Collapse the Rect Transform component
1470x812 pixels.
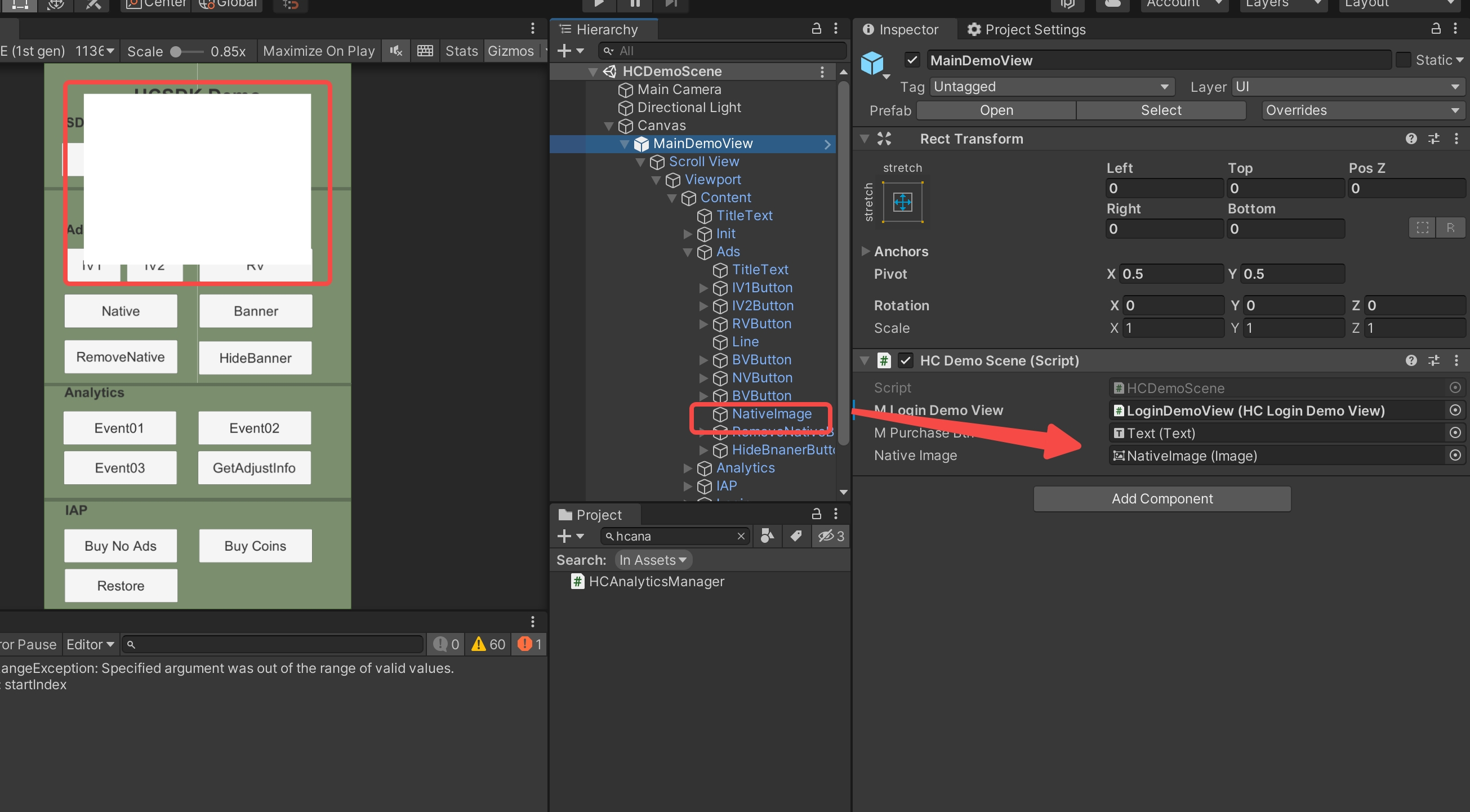click(865, 139)
